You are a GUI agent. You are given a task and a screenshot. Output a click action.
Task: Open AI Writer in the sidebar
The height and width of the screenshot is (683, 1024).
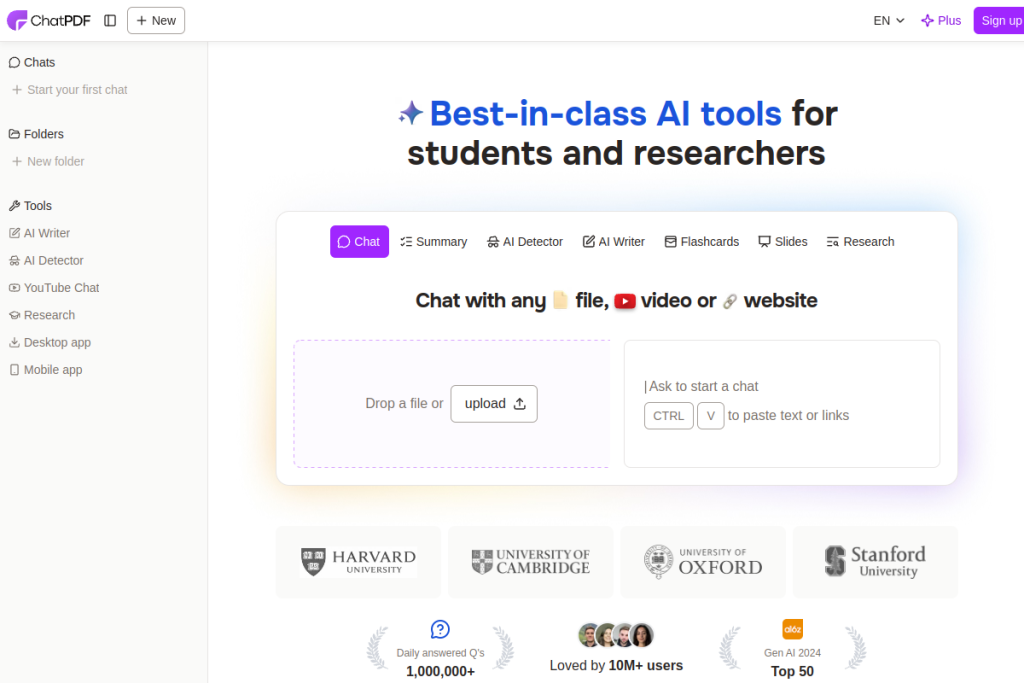click(x=39, y=233)
